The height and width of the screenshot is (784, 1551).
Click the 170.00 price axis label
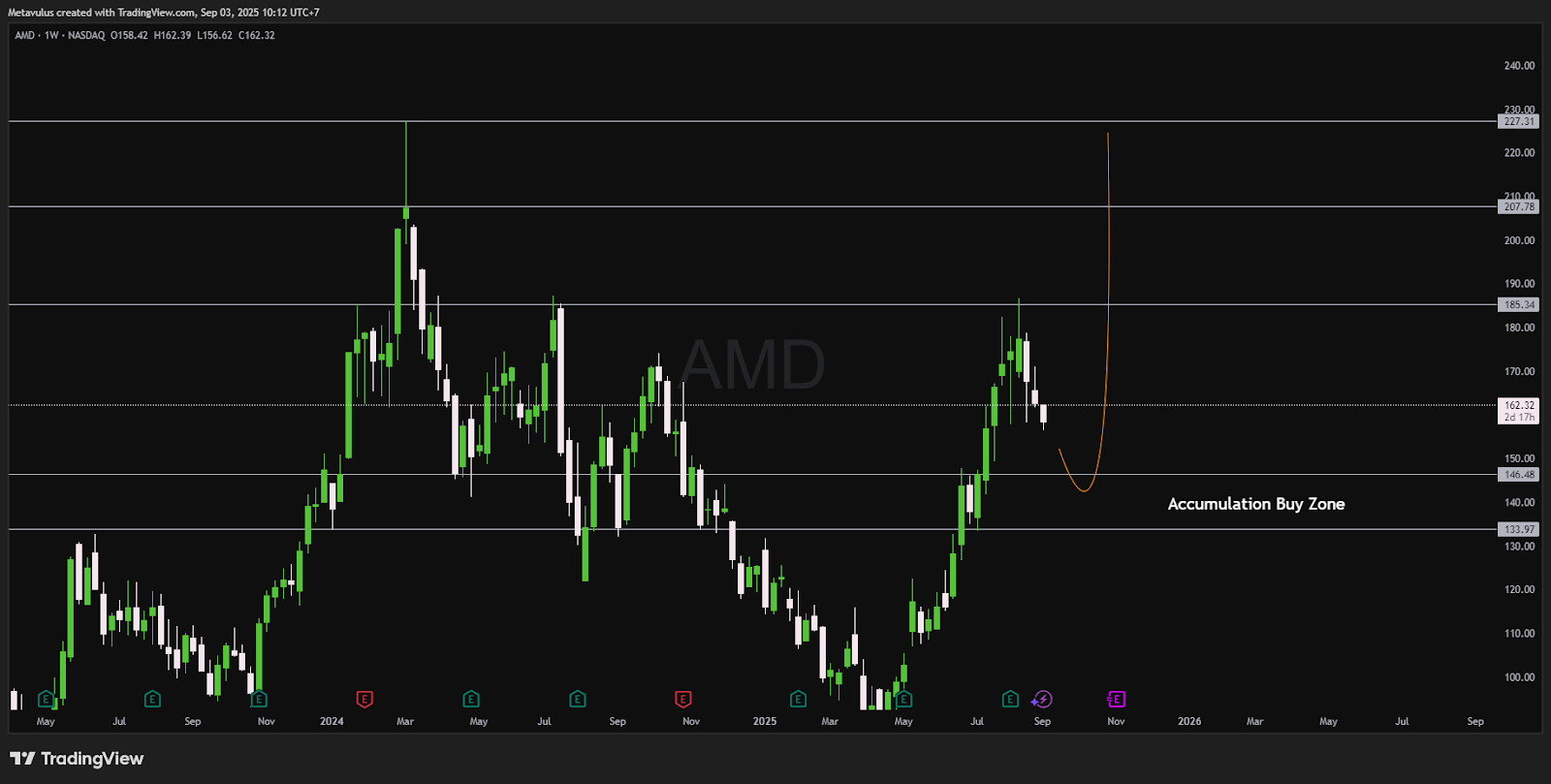tap(1519, 371)
